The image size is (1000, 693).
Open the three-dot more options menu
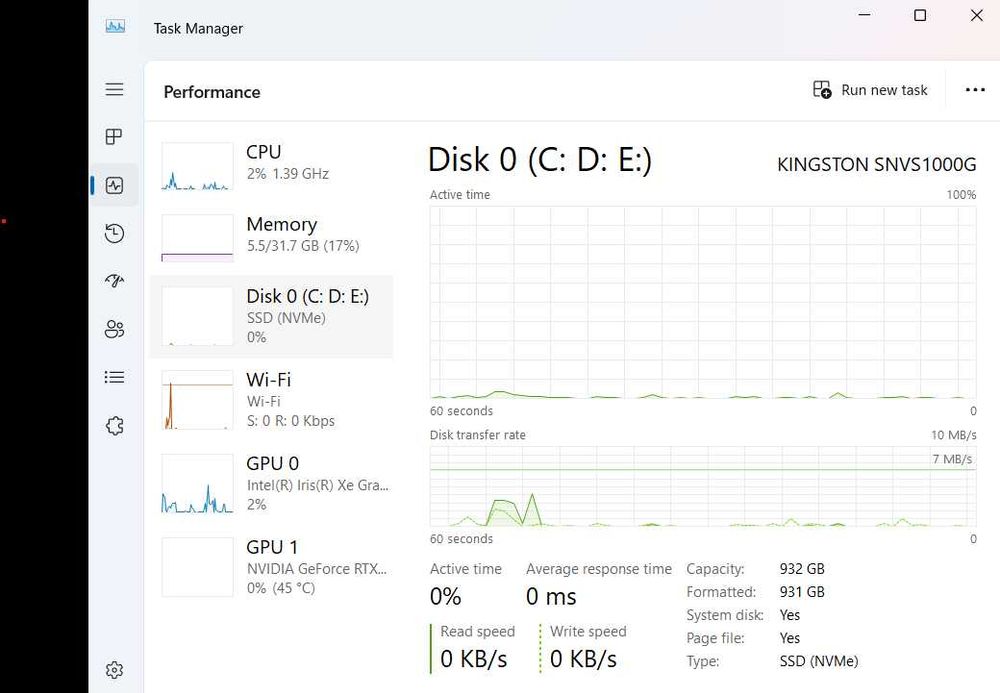tap(975, 90)
